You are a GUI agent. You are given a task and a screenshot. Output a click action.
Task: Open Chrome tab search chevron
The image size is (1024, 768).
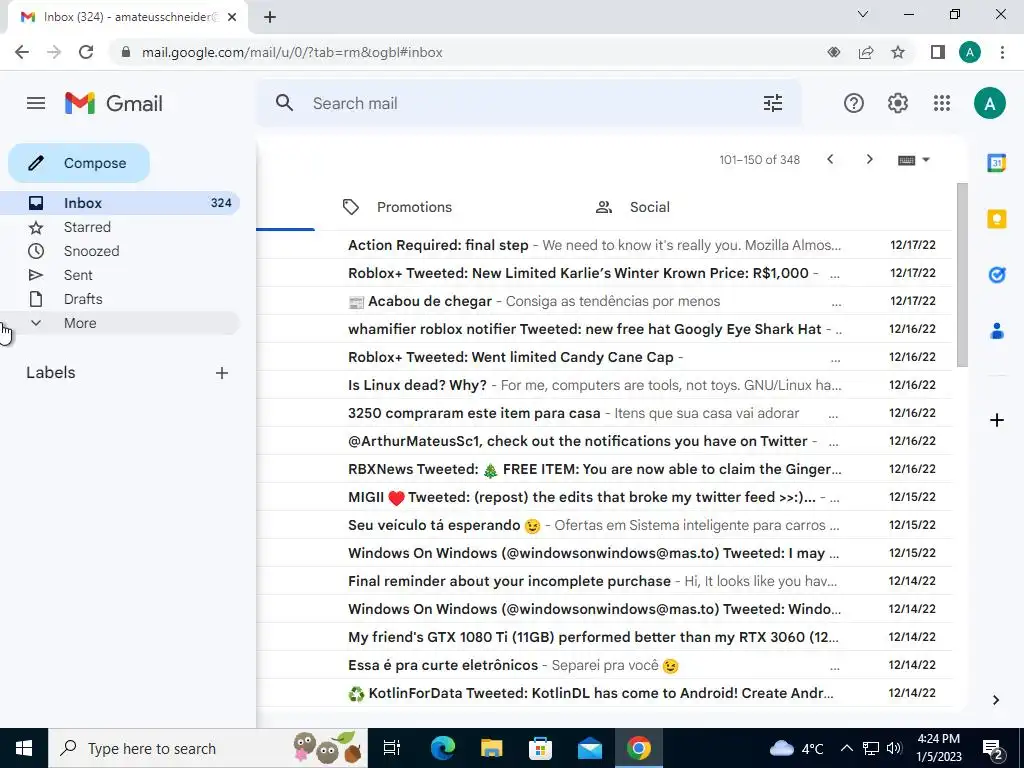coord(863,14)
